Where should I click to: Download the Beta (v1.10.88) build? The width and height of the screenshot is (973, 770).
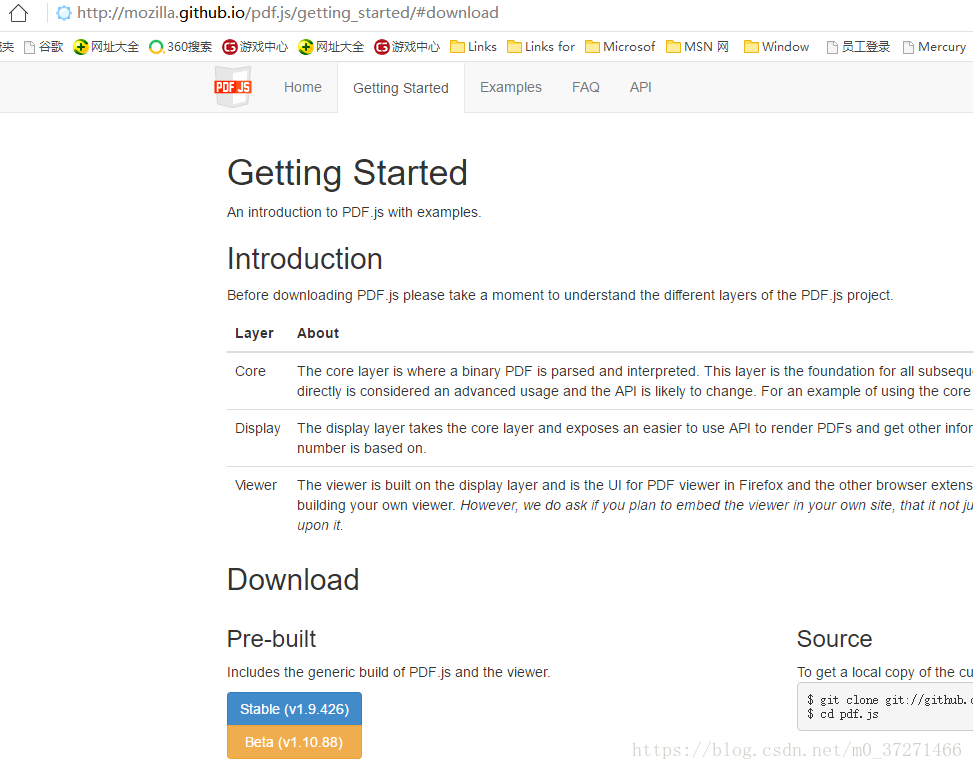[294, 742]
